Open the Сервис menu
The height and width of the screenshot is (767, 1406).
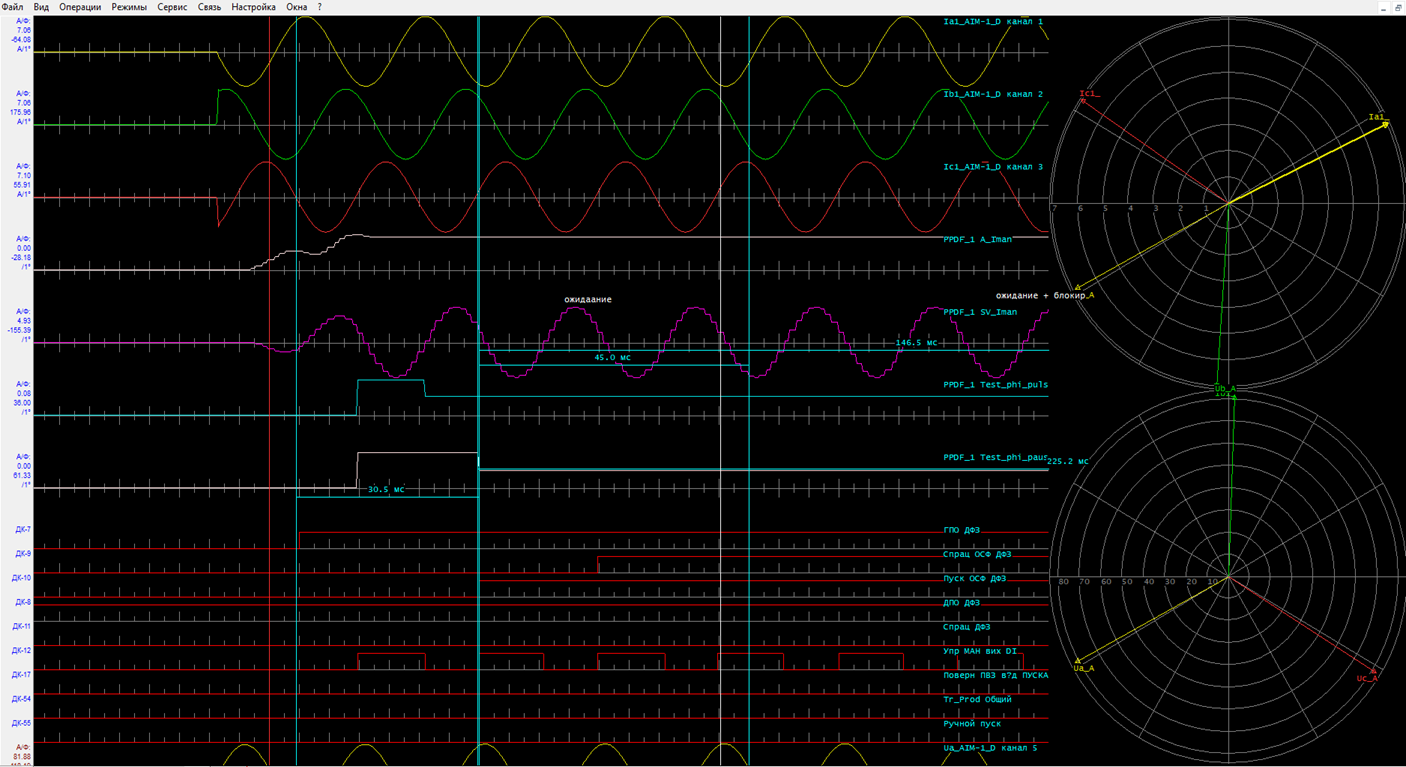[x=172, y=7]
